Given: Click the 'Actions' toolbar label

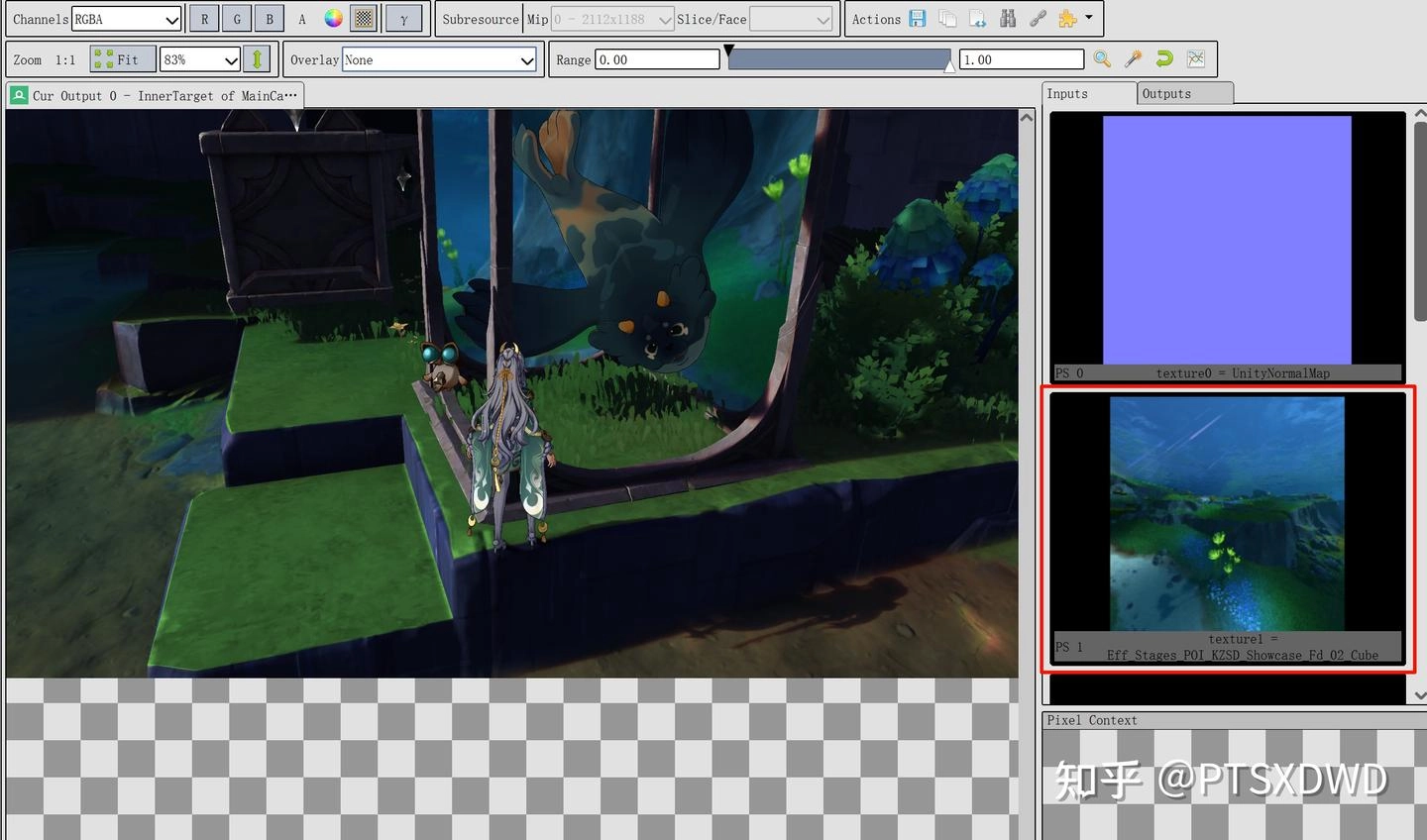Looking at the screenshot, I should 876,19.
